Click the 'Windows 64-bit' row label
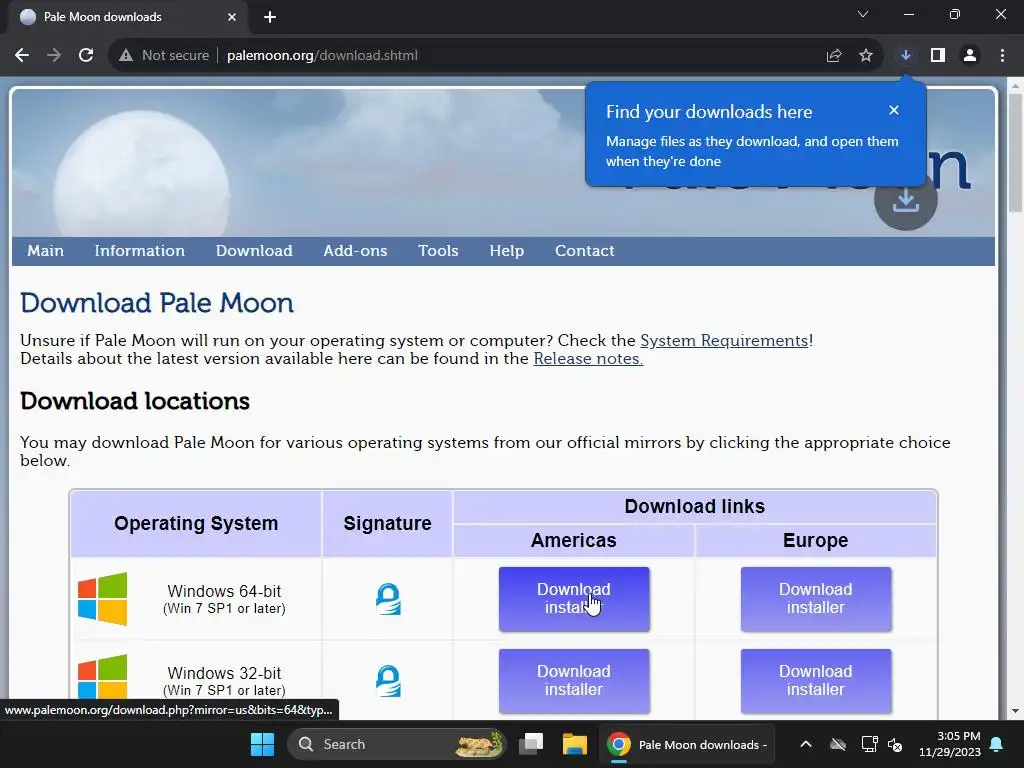The image size is (1024, 768). click(224, 591)
